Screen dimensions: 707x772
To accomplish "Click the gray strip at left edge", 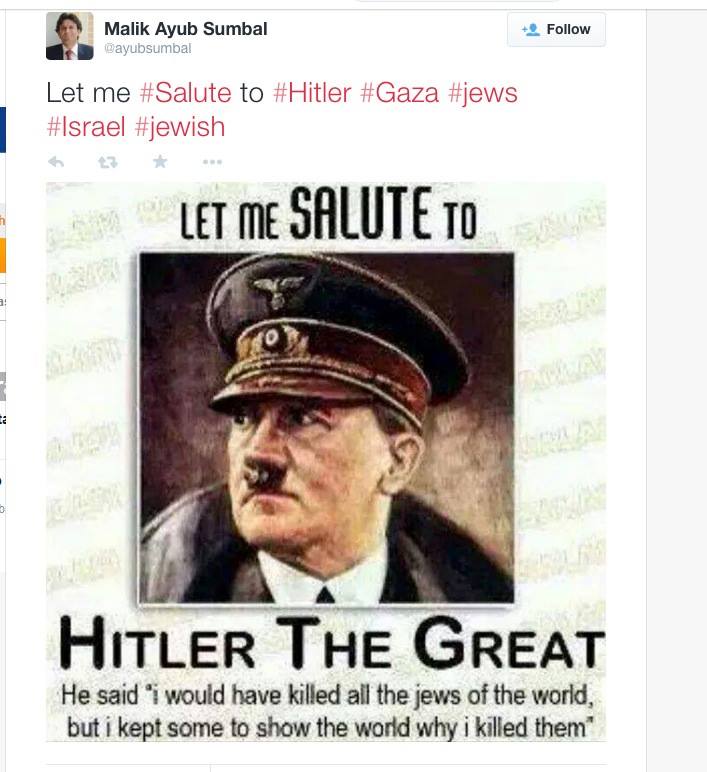I will [x=2, y=387].
